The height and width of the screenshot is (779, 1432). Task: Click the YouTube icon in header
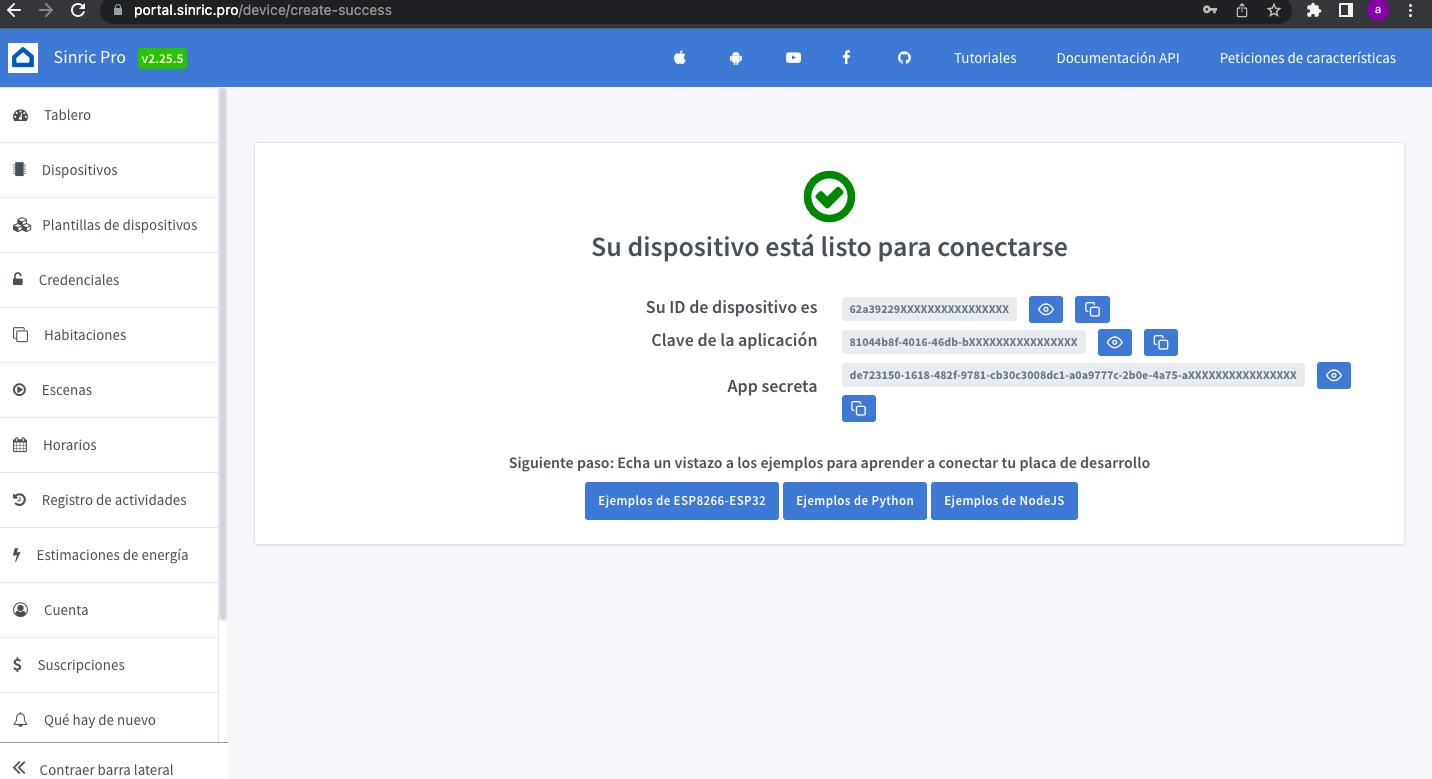793,58
